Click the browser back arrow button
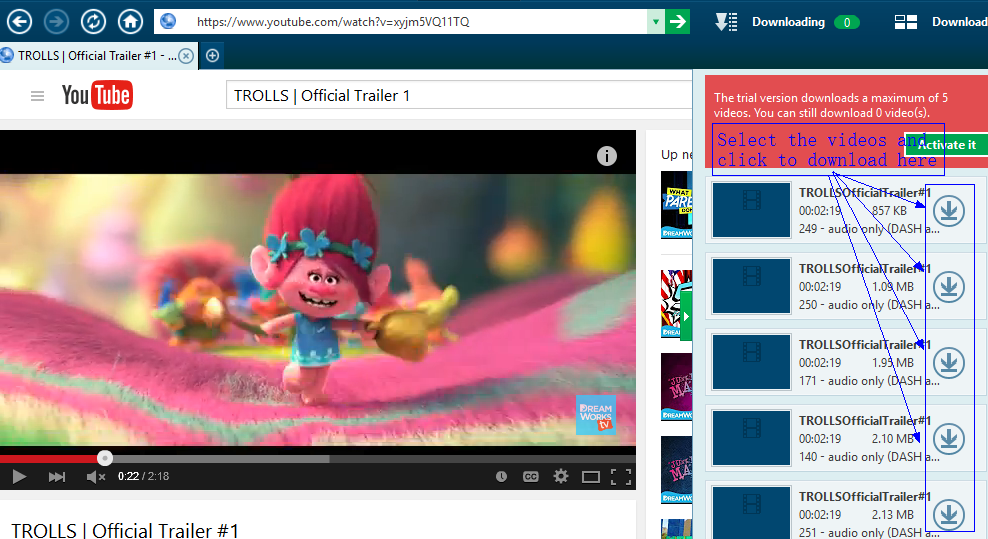This screenshot has height=539, width=988. pos(20,22)
